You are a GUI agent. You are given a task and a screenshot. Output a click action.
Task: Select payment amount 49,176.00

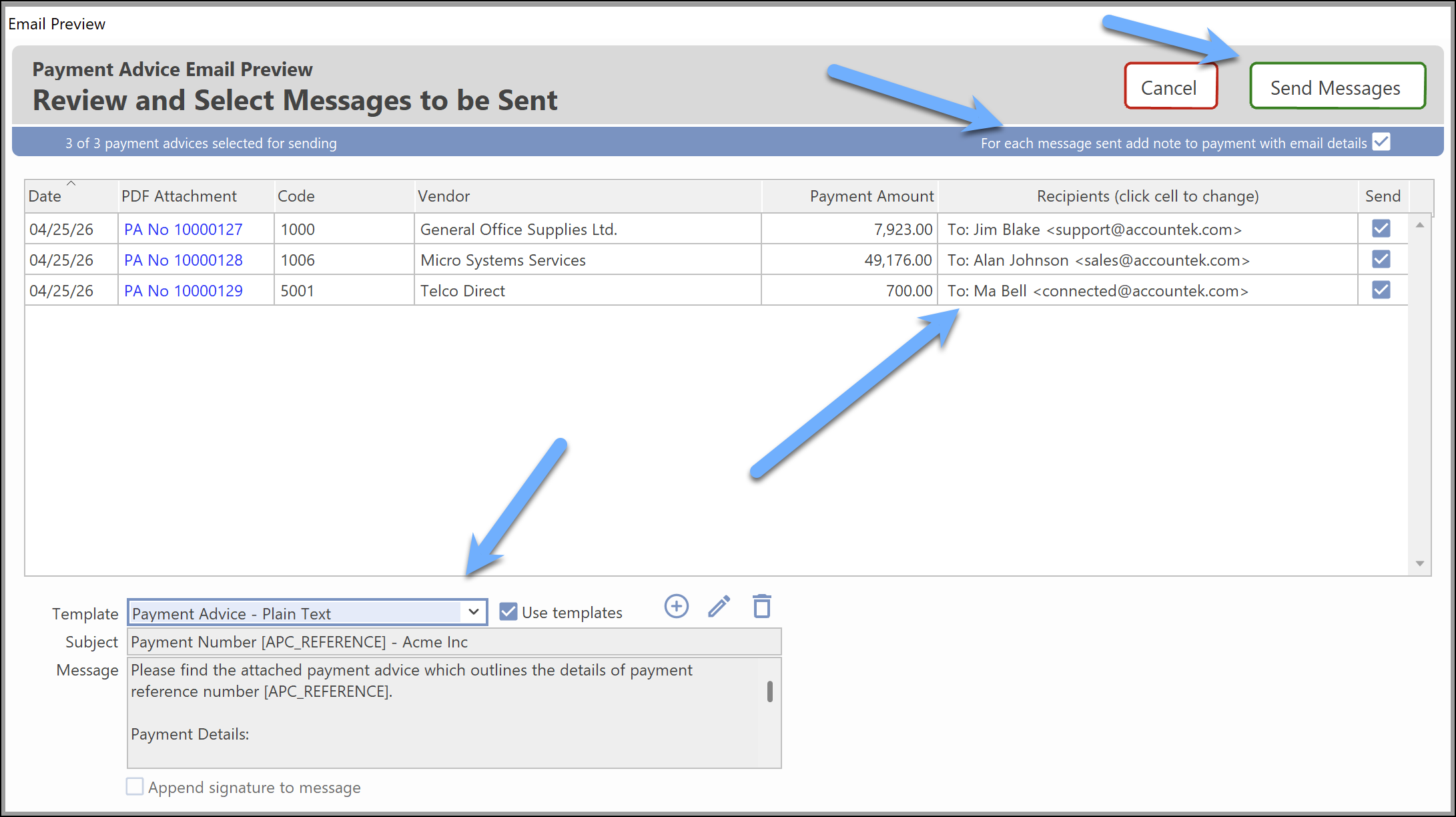coord(849,260)
